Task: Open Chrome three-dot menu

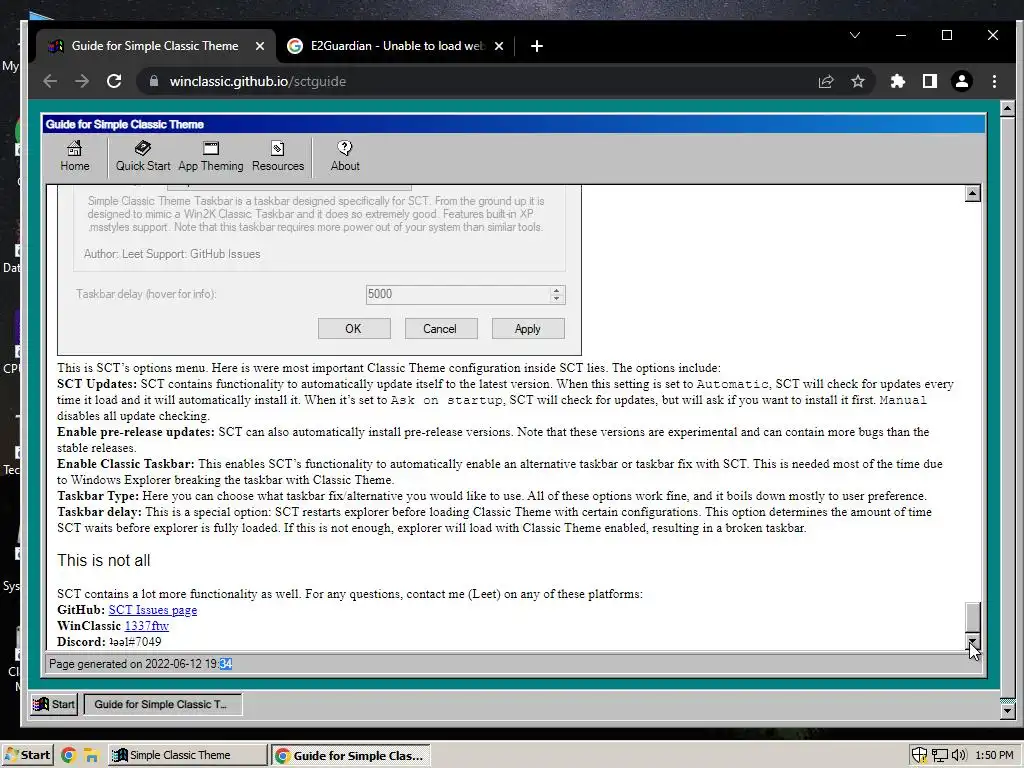Action: [994, 81]
